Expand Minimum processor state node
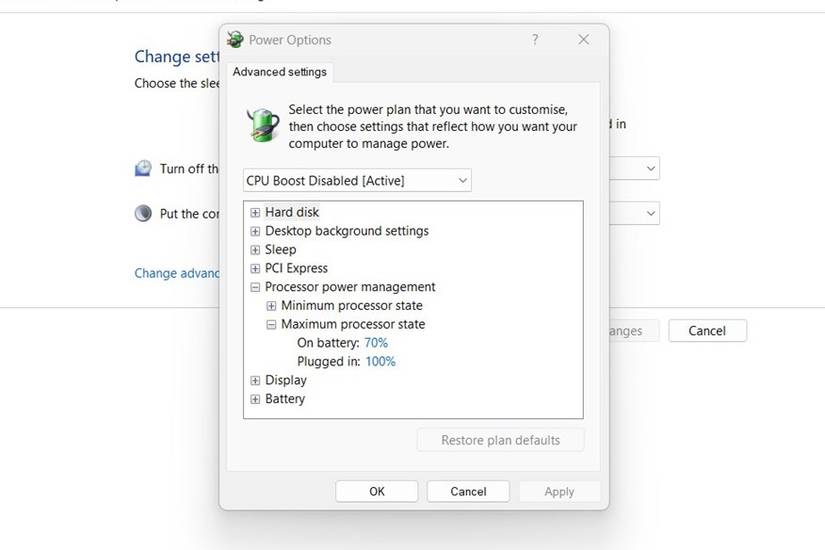 click(271, 306)
